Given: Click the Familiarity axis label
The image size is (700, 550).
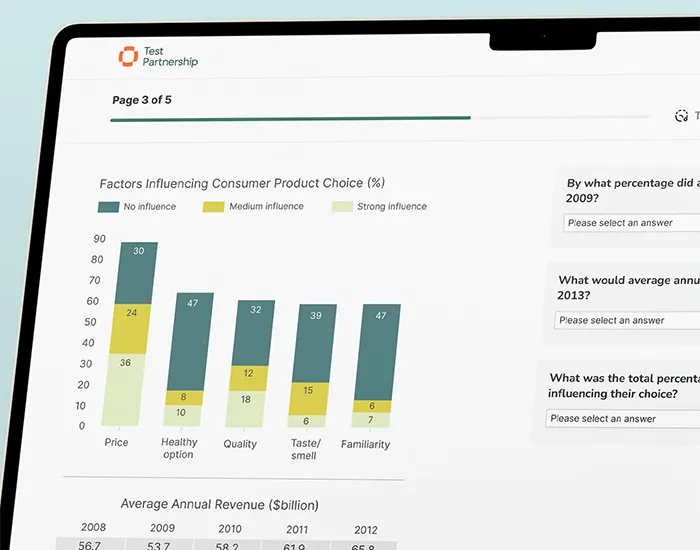Looking at the screenshot, I should pyautogui.click(x=366, y=445).
